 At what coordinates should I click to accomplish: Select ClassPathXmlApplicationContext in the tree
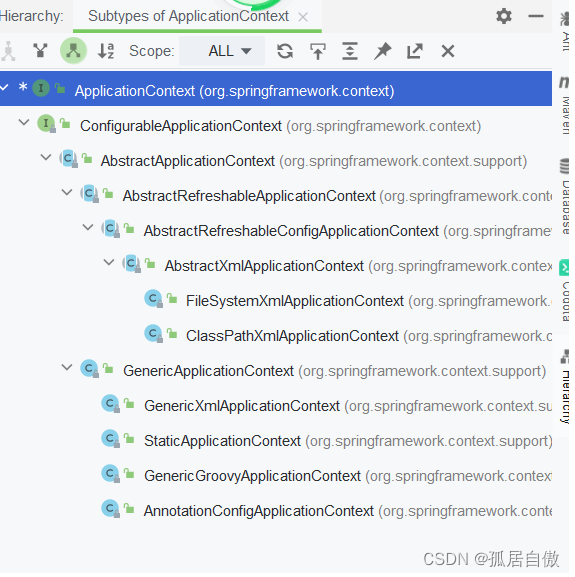pos(348,336)
